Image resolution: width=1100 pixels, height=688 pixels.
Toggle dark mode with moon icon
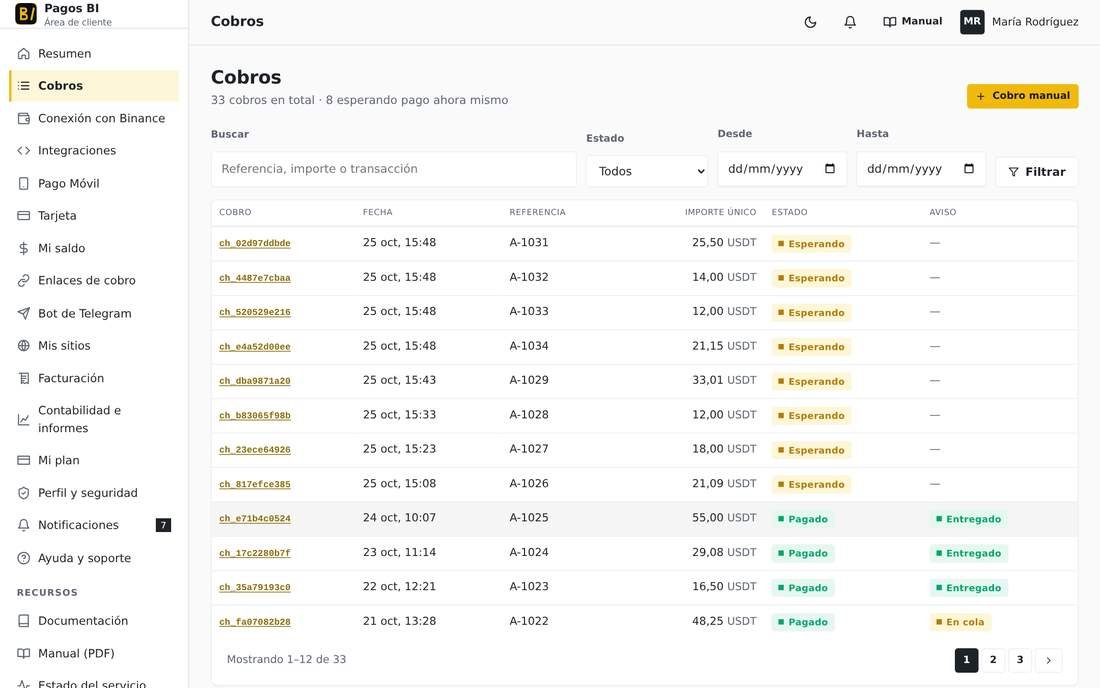(x=810, y=22)
